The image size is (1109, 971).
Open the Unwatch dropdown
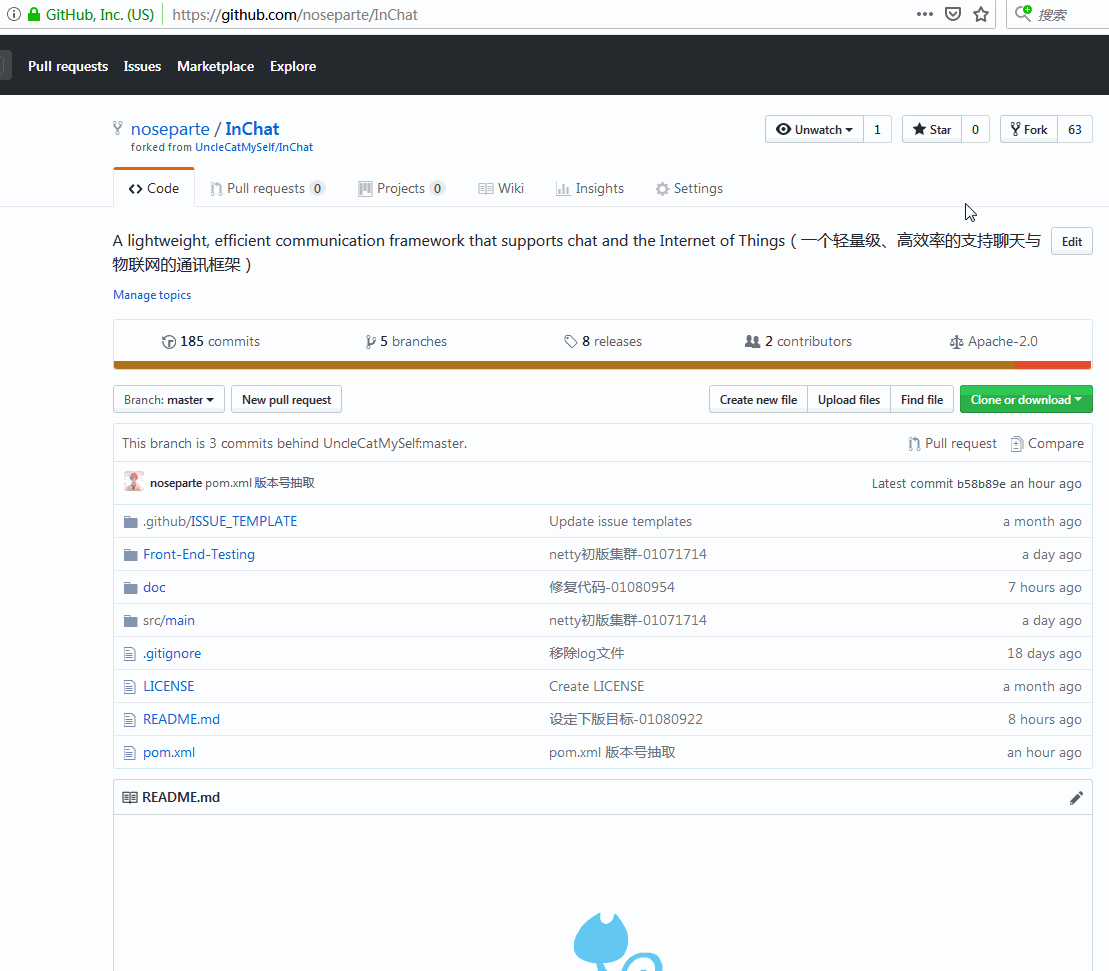814,129
